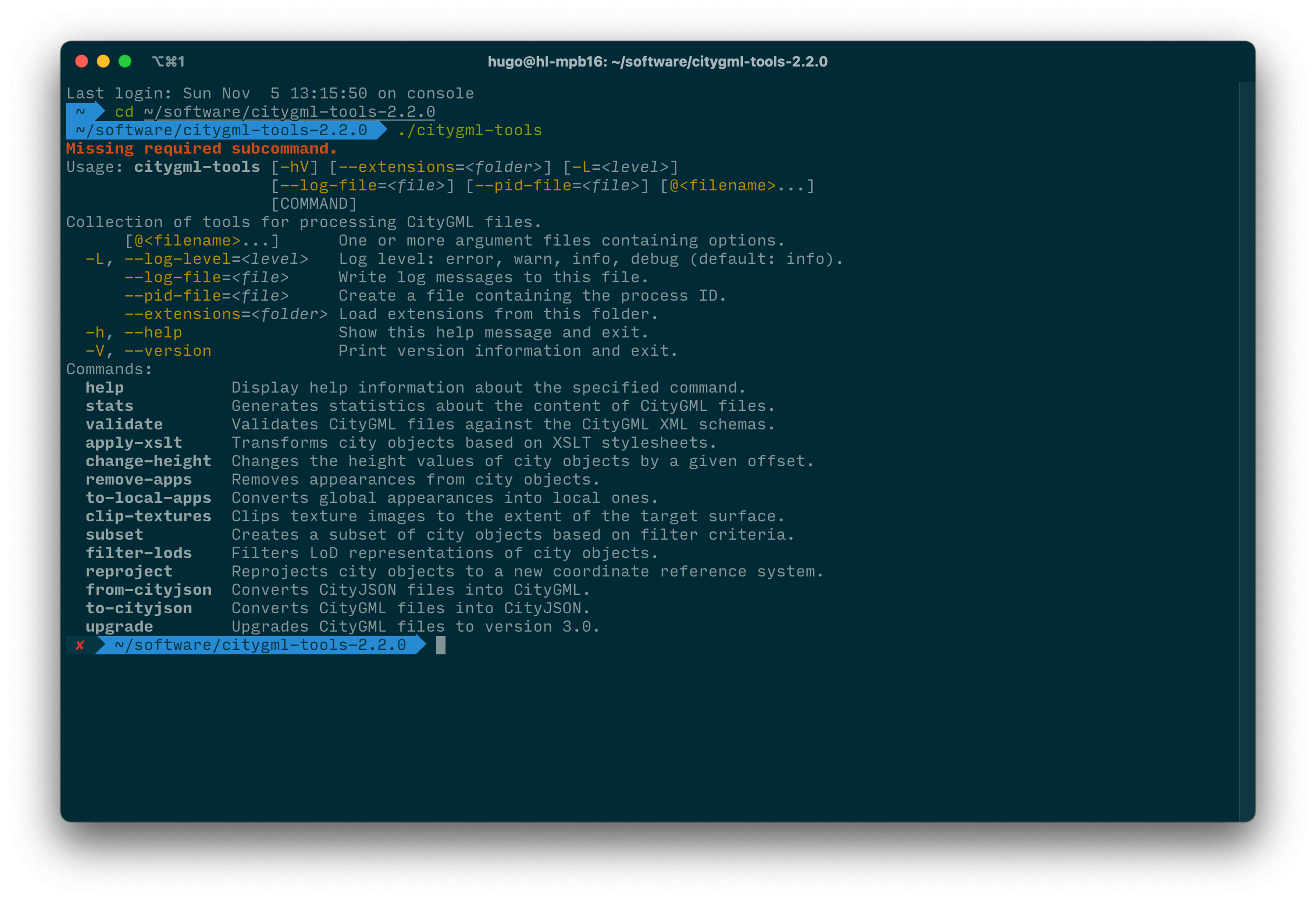The height and width of the screenshot is (902, 1316).
Task: Select the Commands: section heading
Action: coord(108,369)
